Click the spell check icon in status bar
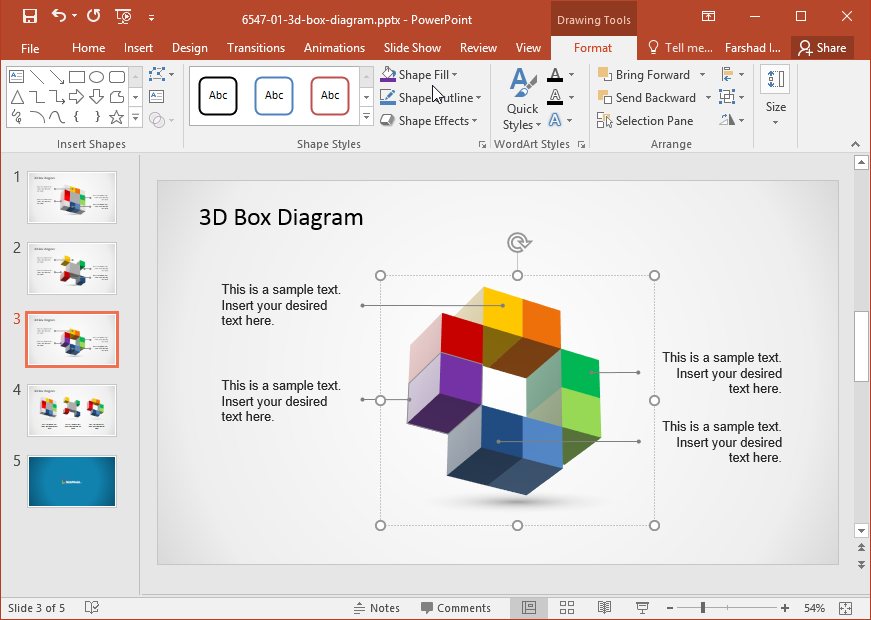 [92, 608]
